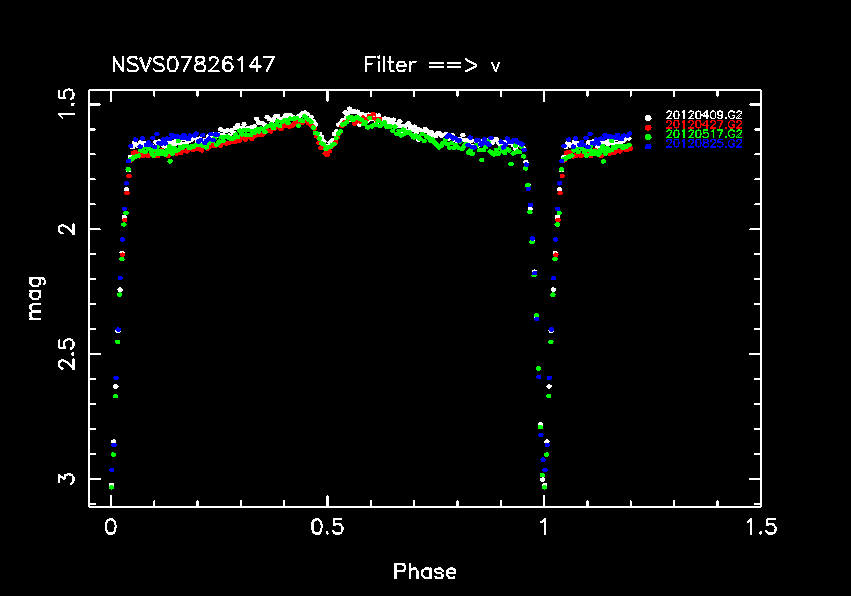Click the 0.5 tick label on Phase axis

327,527
